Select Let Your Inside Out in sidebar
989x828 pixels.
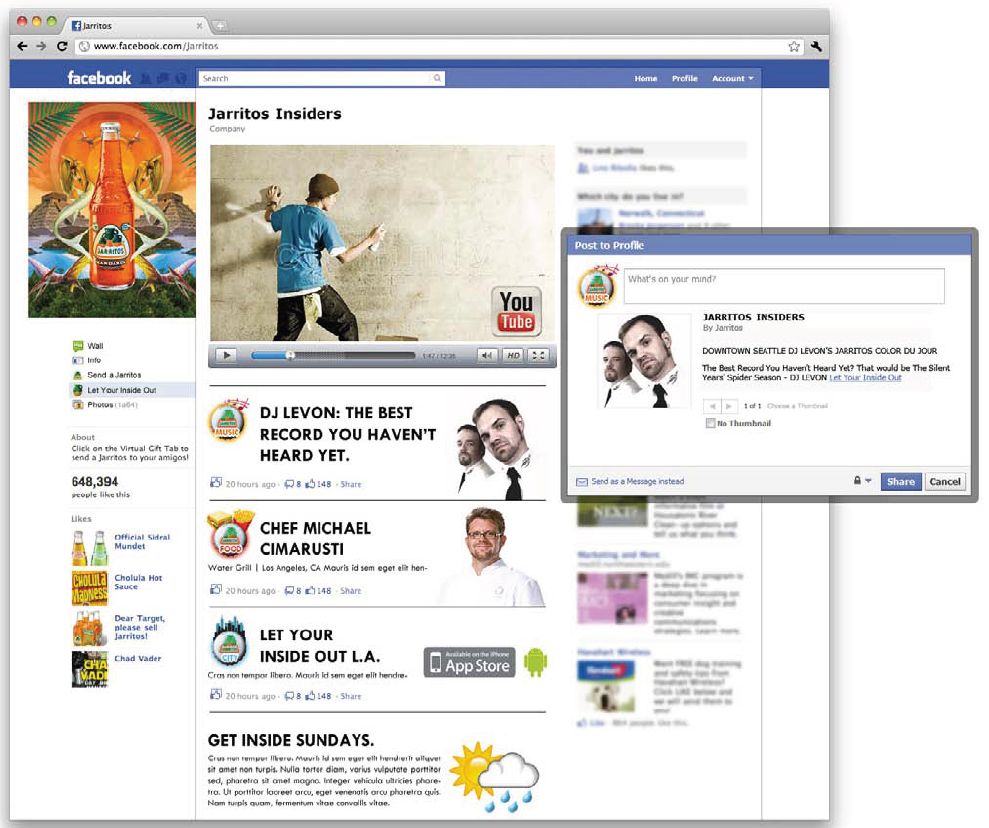click(122, 390)
